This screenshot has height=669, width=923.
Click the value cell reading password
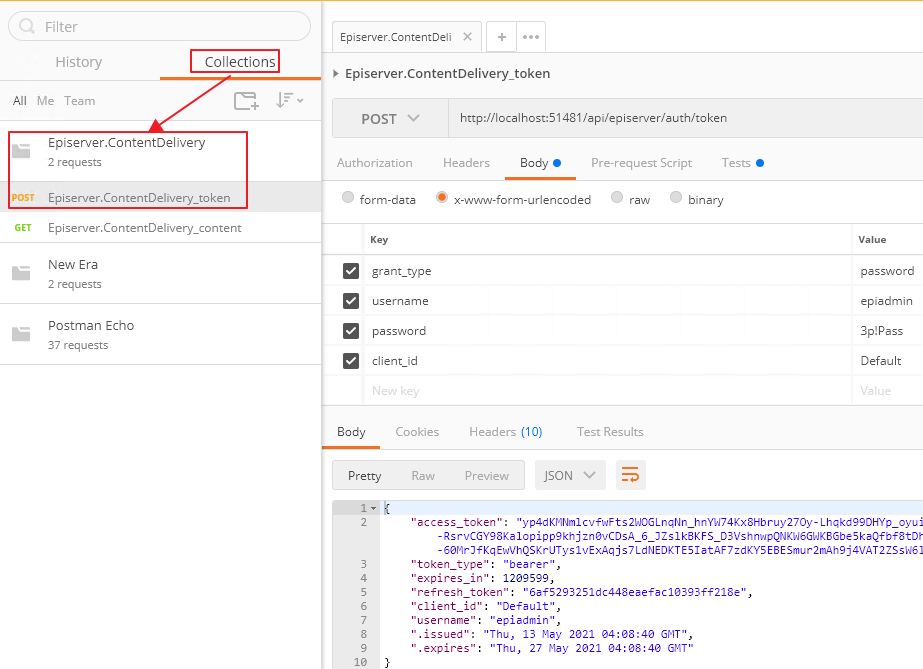pyautogui.click(x=888, y=271)
